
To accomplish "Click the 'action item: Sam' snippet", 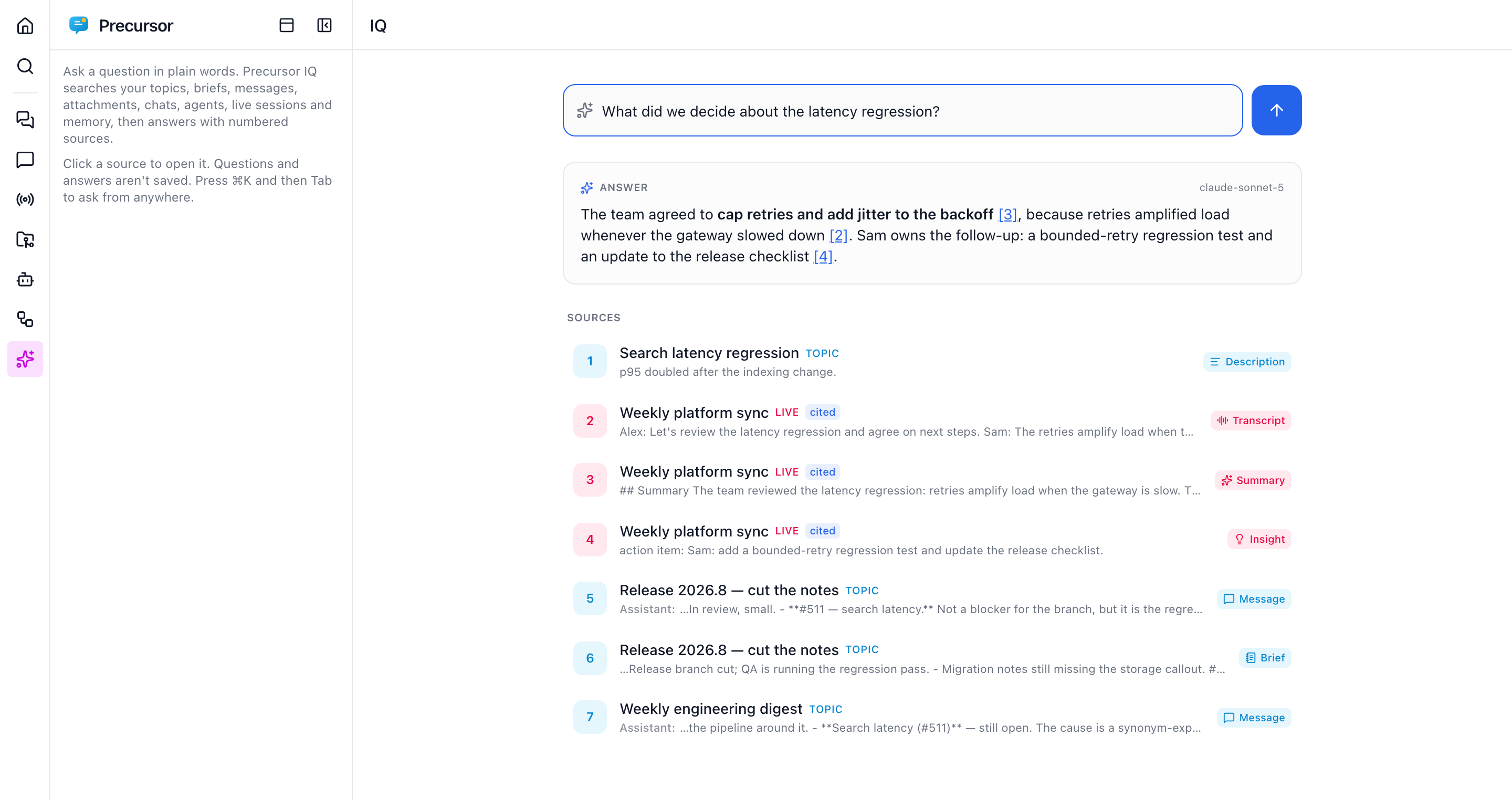I will coord(861,551).
